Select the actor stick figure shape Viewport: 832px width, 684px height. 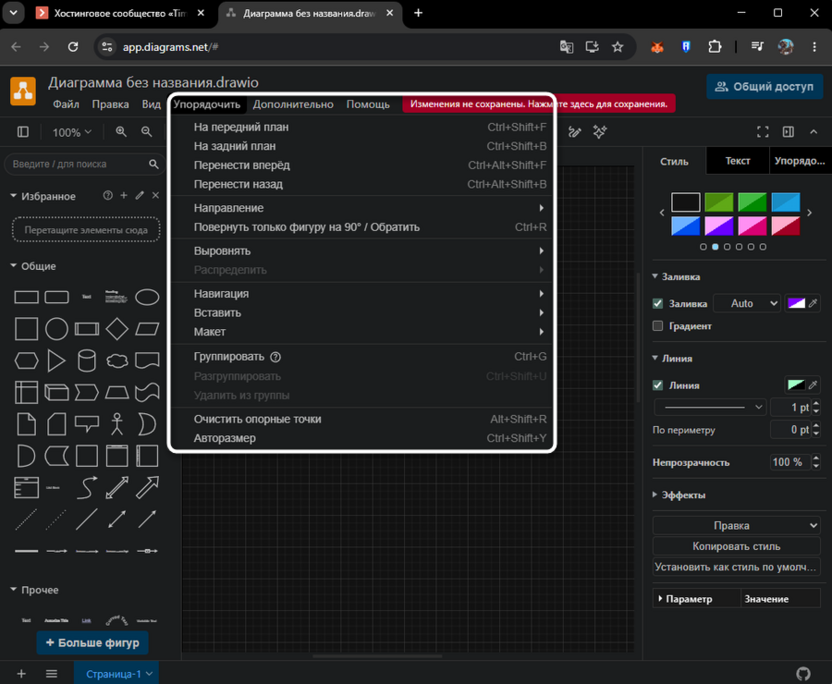(117, 425)
